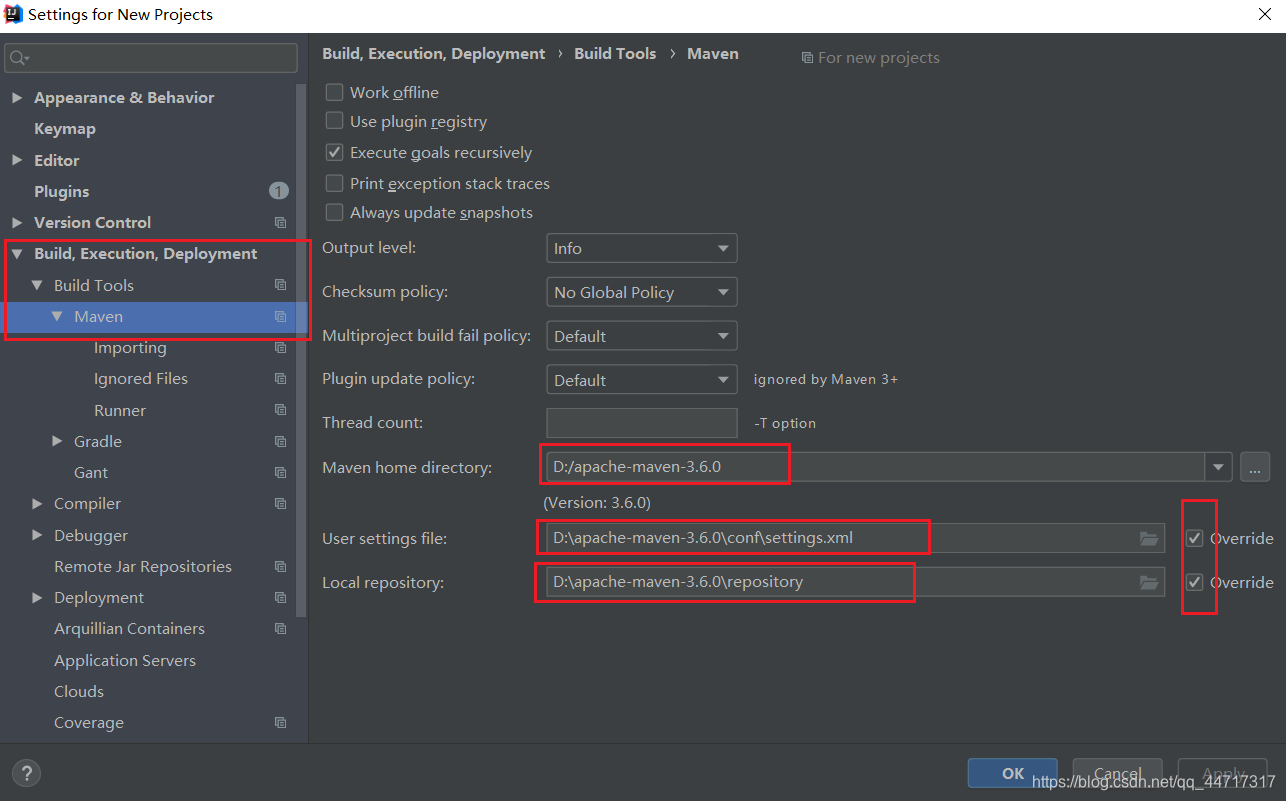Click the '...' browse Maven home button
The image size is (1286, 801).
click(1255, 467)
